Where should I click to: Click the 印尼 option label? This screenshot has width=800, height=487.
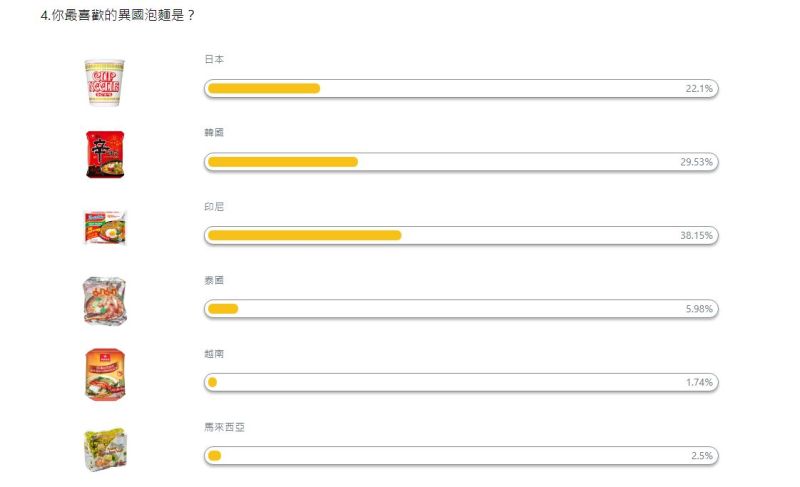click(214, 207)
